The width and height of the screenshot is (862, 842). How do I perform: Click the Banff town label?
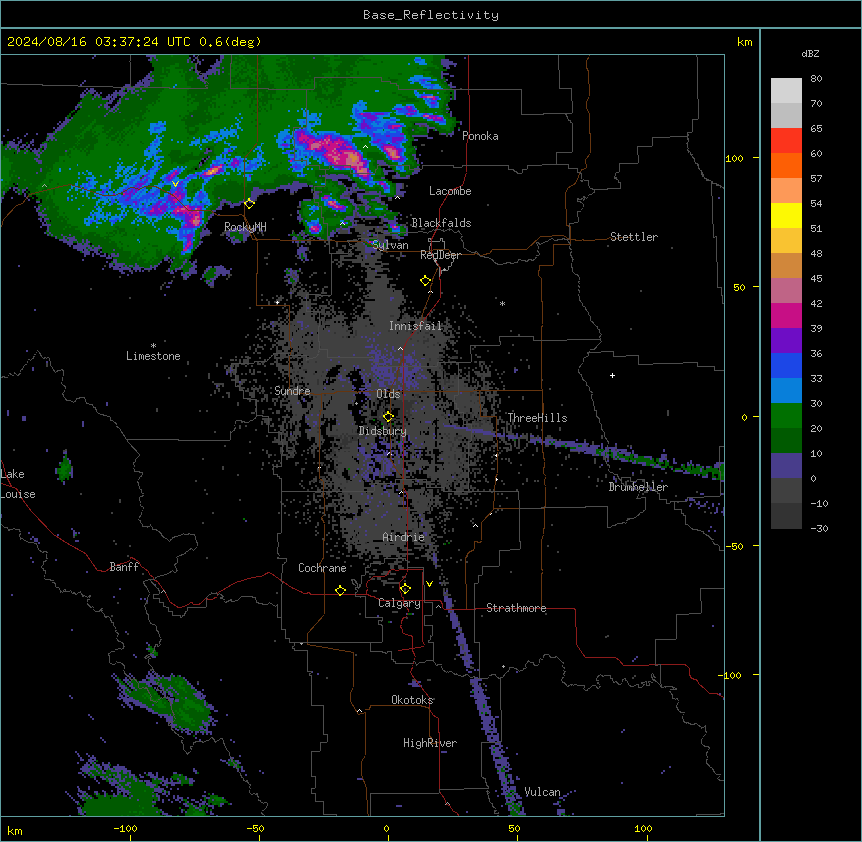(x=124, y=567)
